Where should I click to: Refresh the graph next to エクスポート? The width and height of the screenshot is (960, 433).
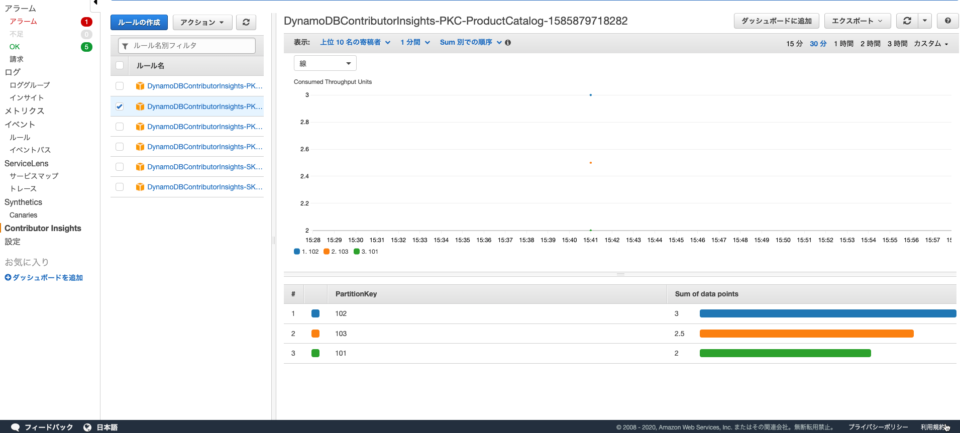coord(906,21)
